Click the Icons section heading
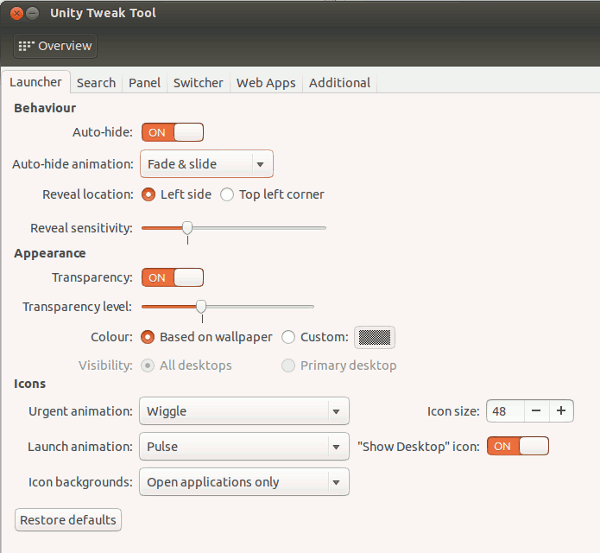Screen dimensions: 600x553 click(30, 384)
